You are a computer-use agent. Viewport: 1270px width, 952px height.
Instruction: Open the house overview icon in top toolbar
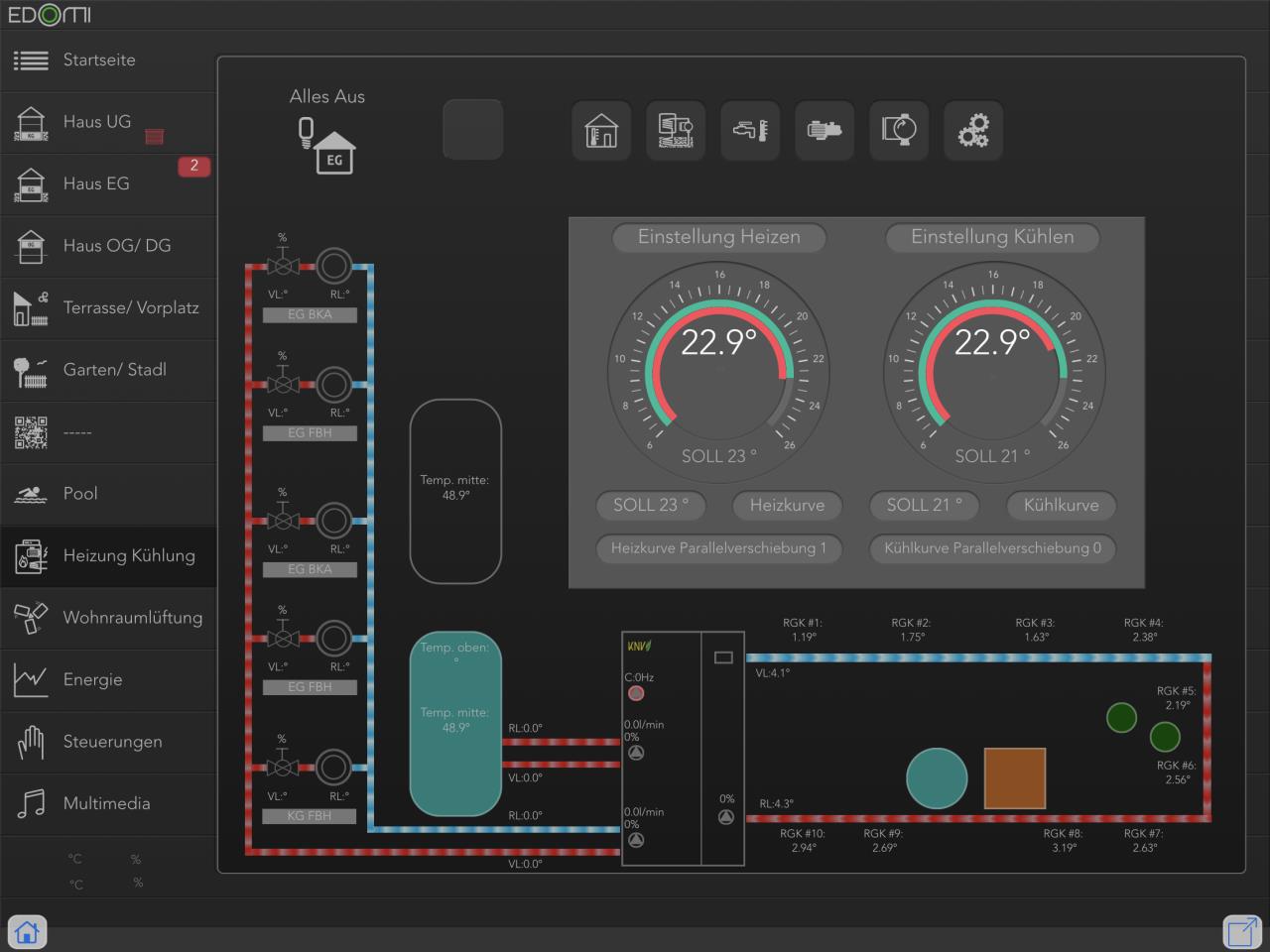pos(601,130)
